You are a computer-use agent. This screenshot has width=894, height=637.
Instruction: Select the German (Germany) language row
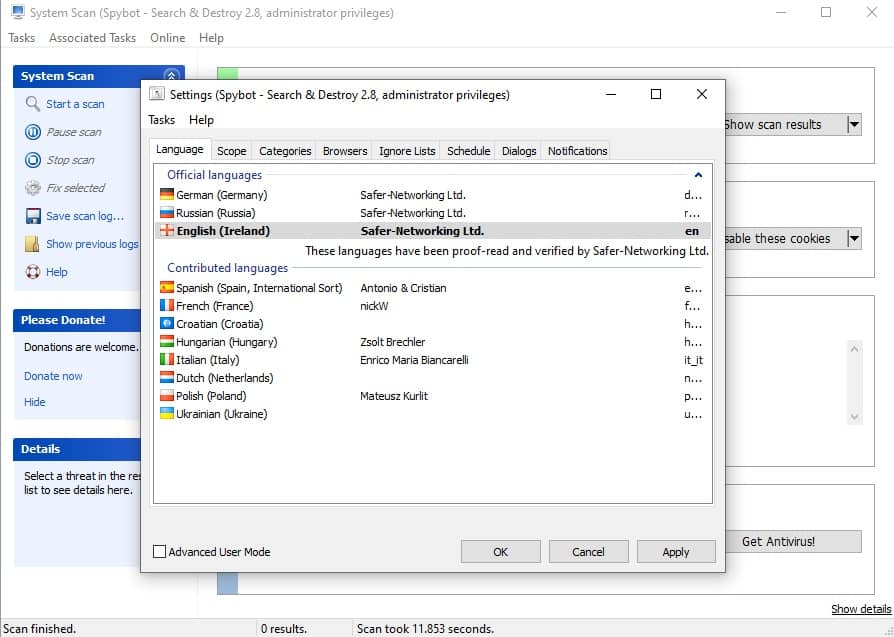click(433, 195)
